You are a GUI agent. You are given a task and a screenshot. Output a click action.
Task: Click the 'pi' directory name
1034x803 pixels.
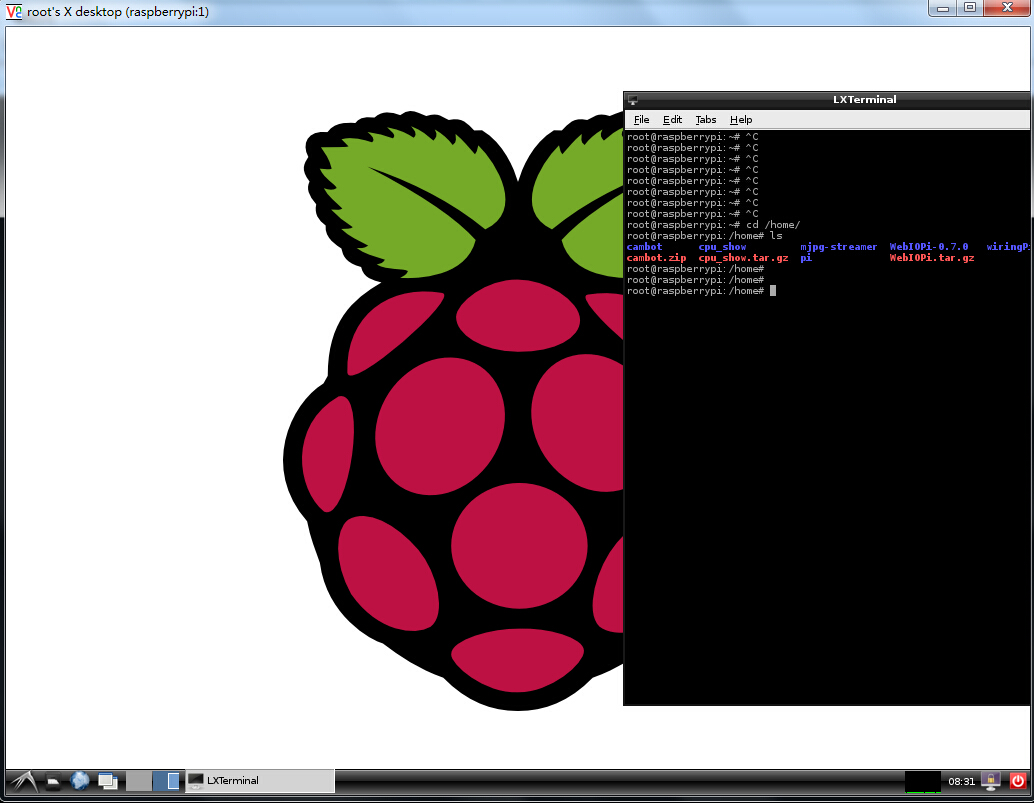(x=806, y=258)
